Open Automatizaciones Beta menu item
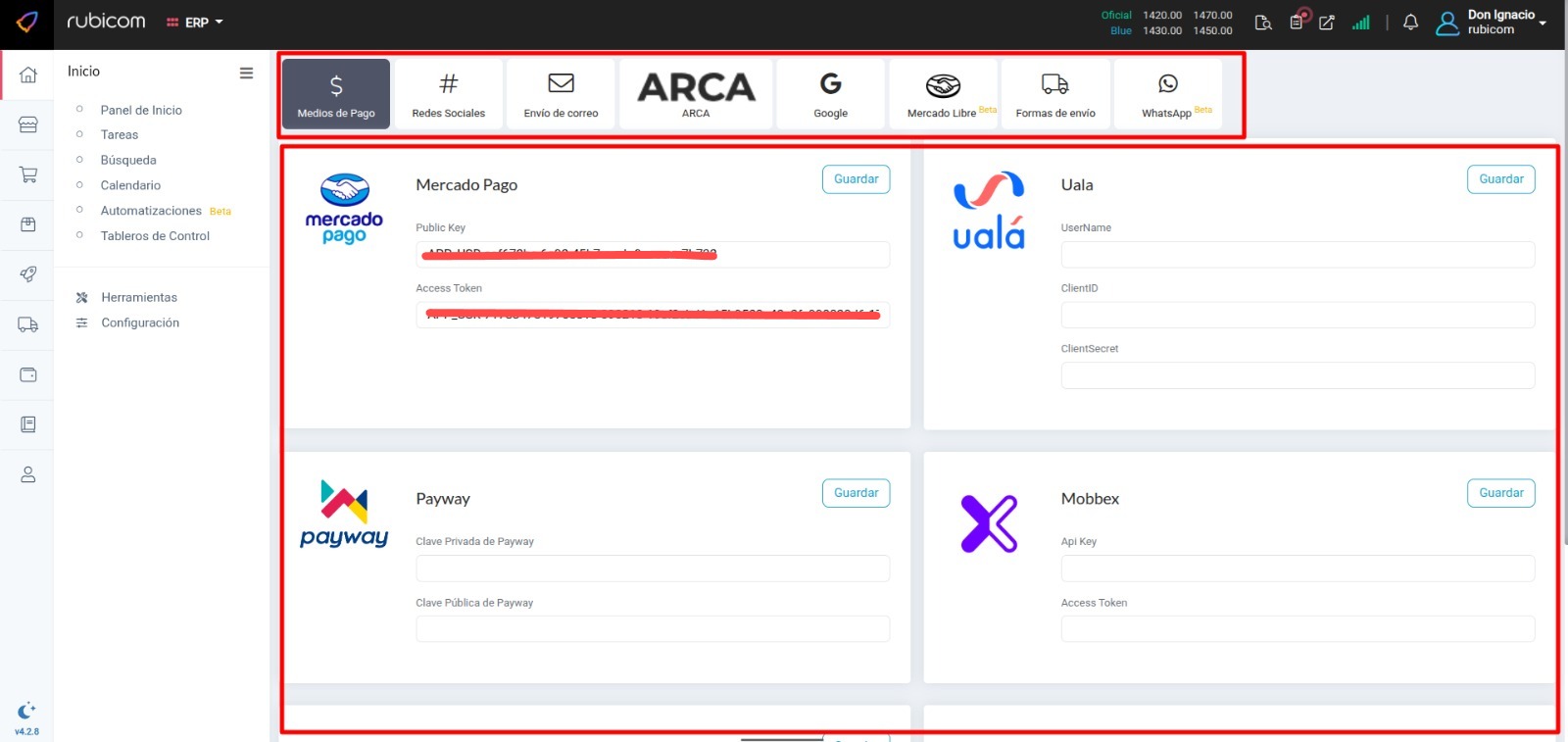The image size is (1568, 742). click(165, 211)
